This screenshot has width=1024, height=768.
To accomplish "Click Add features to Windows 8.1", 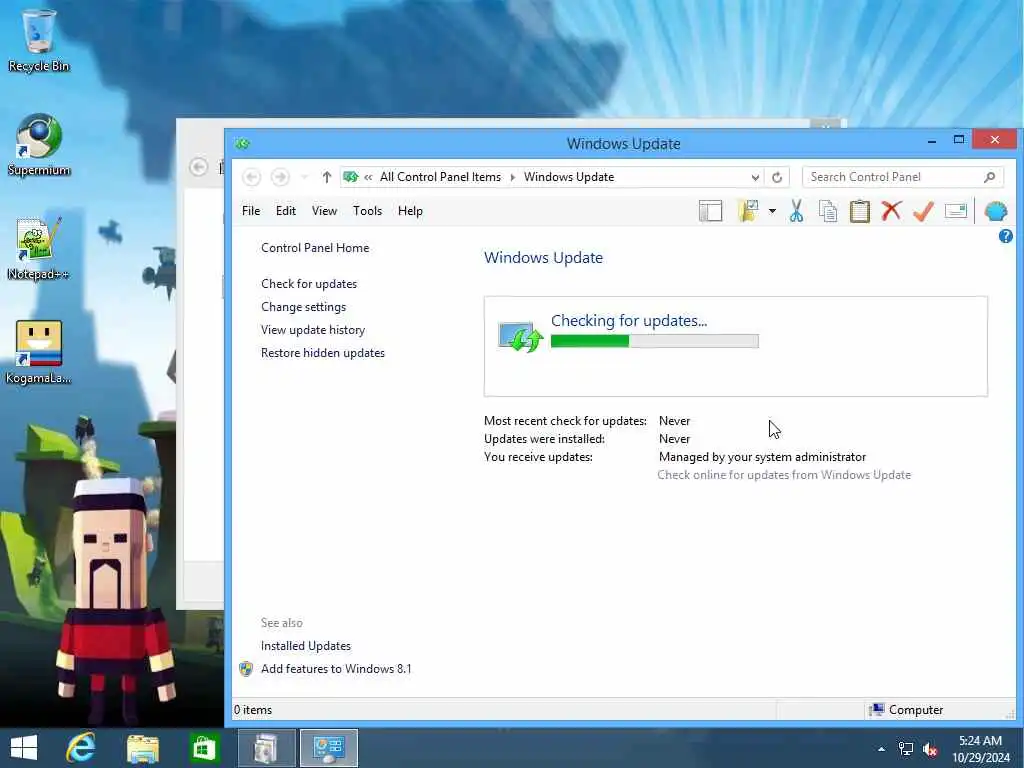I will [336, 669].
